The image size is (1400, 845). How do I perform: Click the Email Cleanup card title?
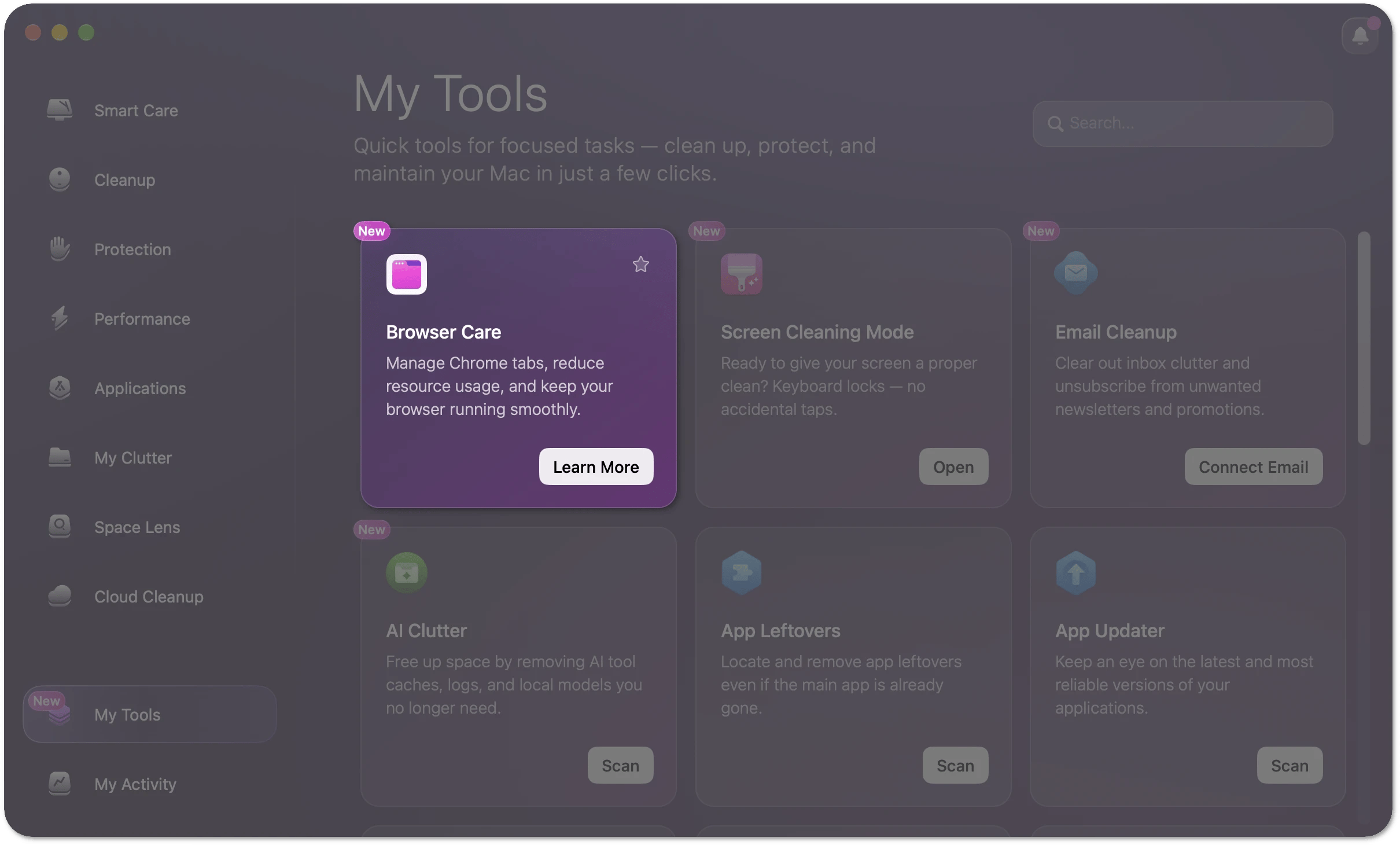[x=1115, y=332]
